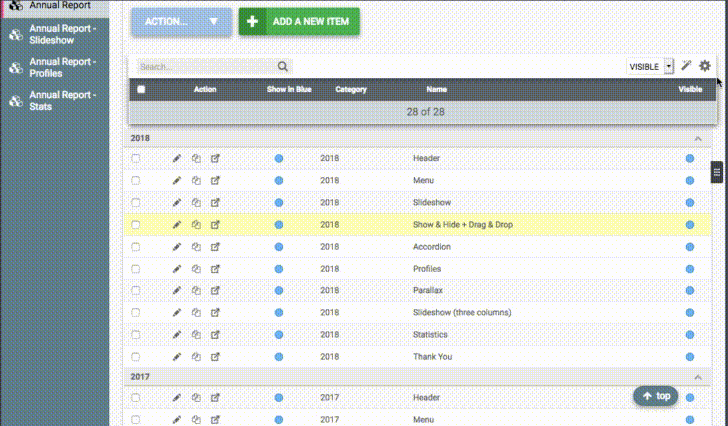Duplicate the 2018 Accordion row
Screen dimensions: 728x426
pos(196,247)
